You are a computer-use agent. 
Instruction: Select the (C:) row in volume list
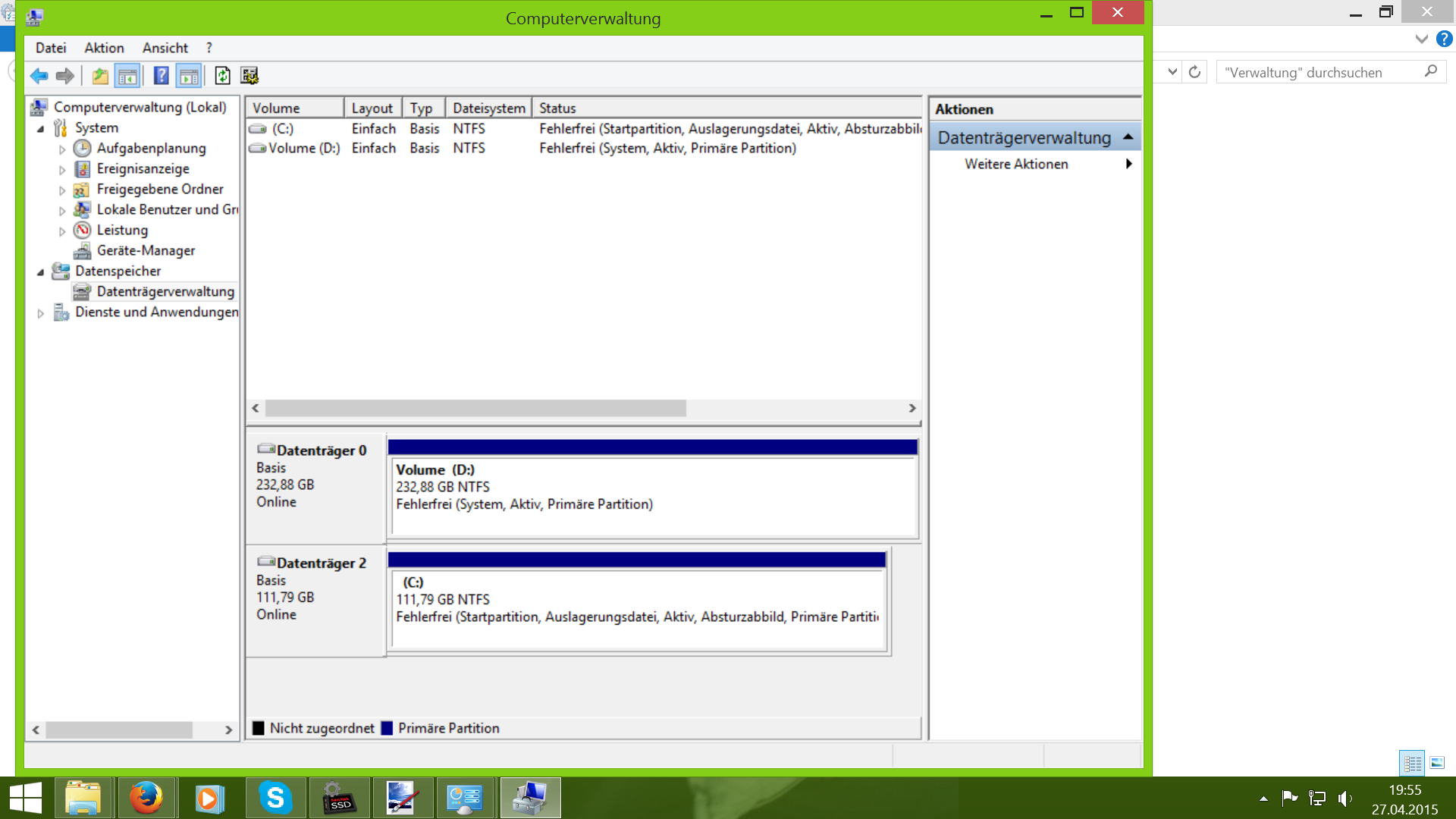point(282,129)
